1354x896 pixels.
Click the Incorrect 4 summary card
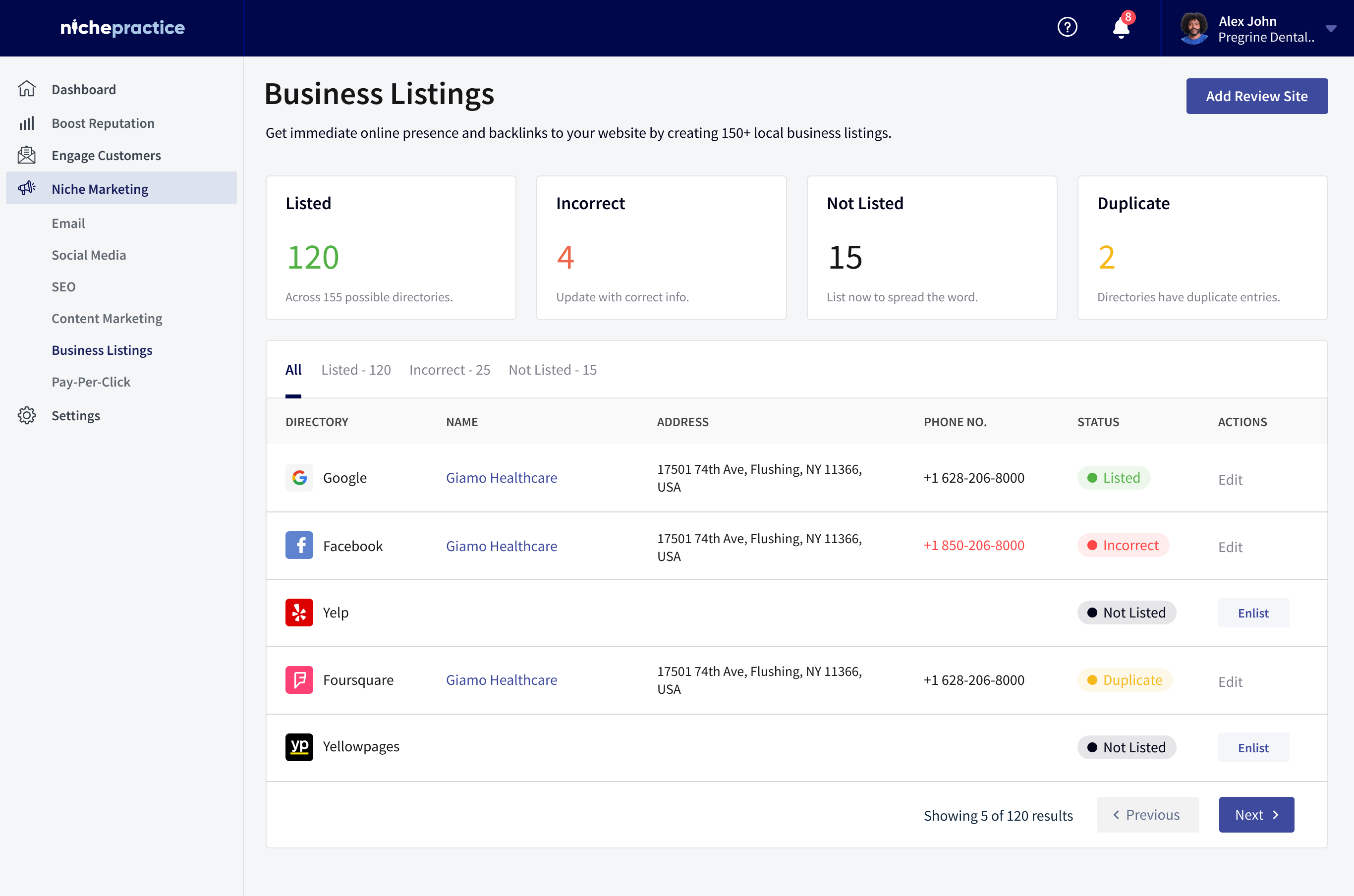(x=661, y=247)
